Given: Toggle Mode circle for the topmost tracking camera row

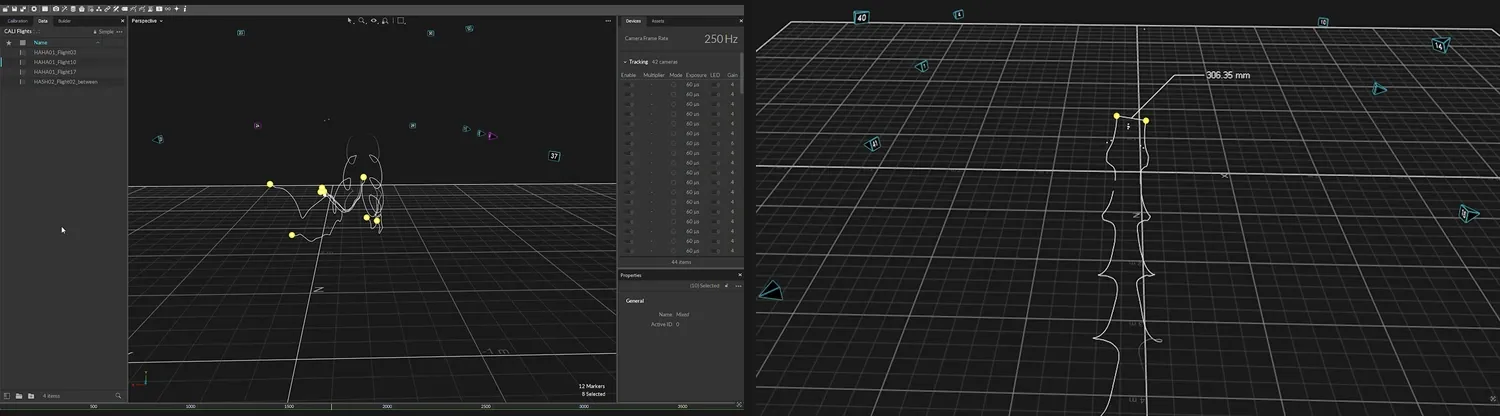Looking at the screenshot, I should (x=673, y=85).
